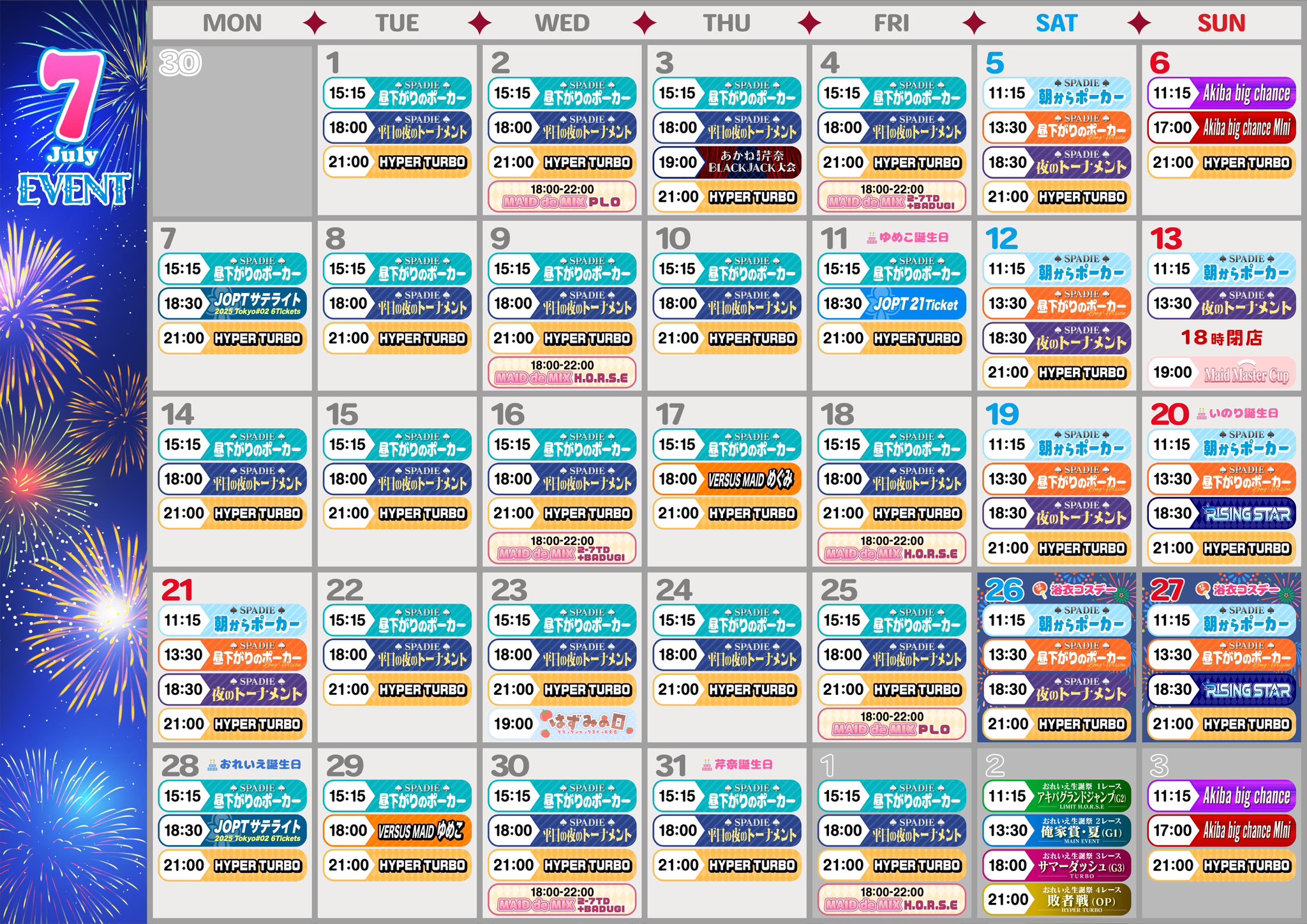1307x924 pixels.
Task: Open the 19:00 はずみの日 event on July 23
Action: (562, 724)
